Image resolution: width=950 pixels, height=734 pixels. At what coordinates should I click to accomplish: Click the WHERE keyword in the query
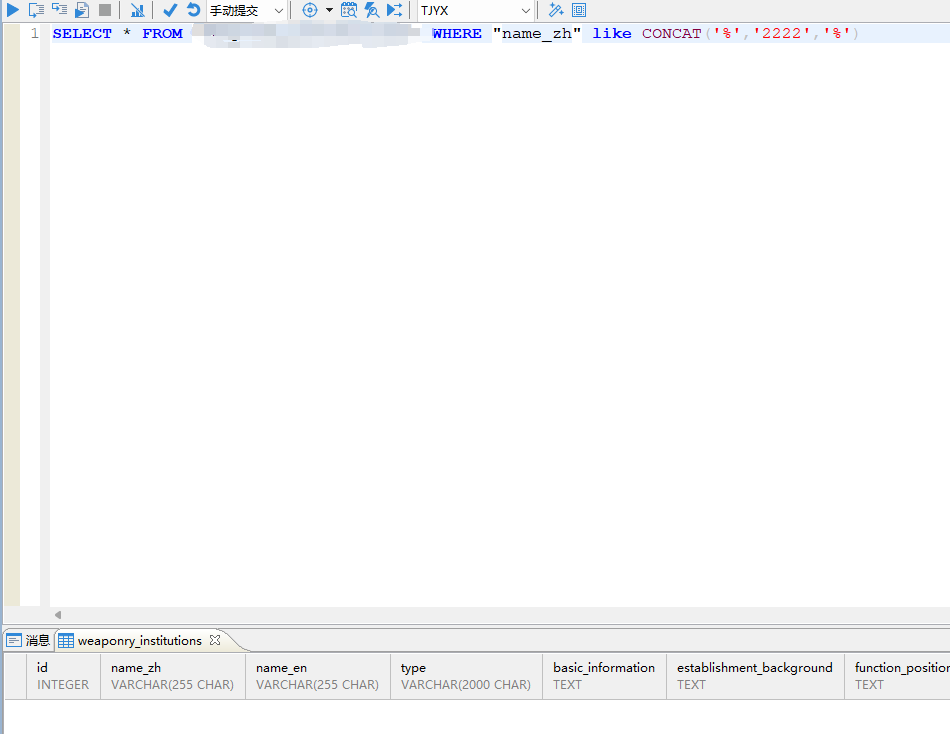(457, 33)
